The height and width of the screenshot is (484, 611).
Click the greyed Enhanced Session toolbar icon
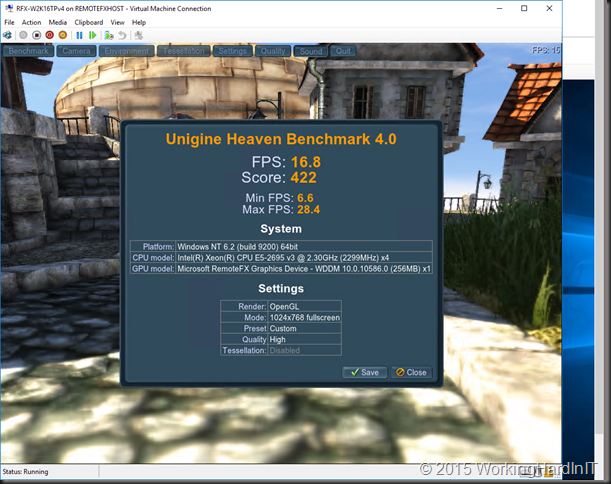tap(138, 35)
